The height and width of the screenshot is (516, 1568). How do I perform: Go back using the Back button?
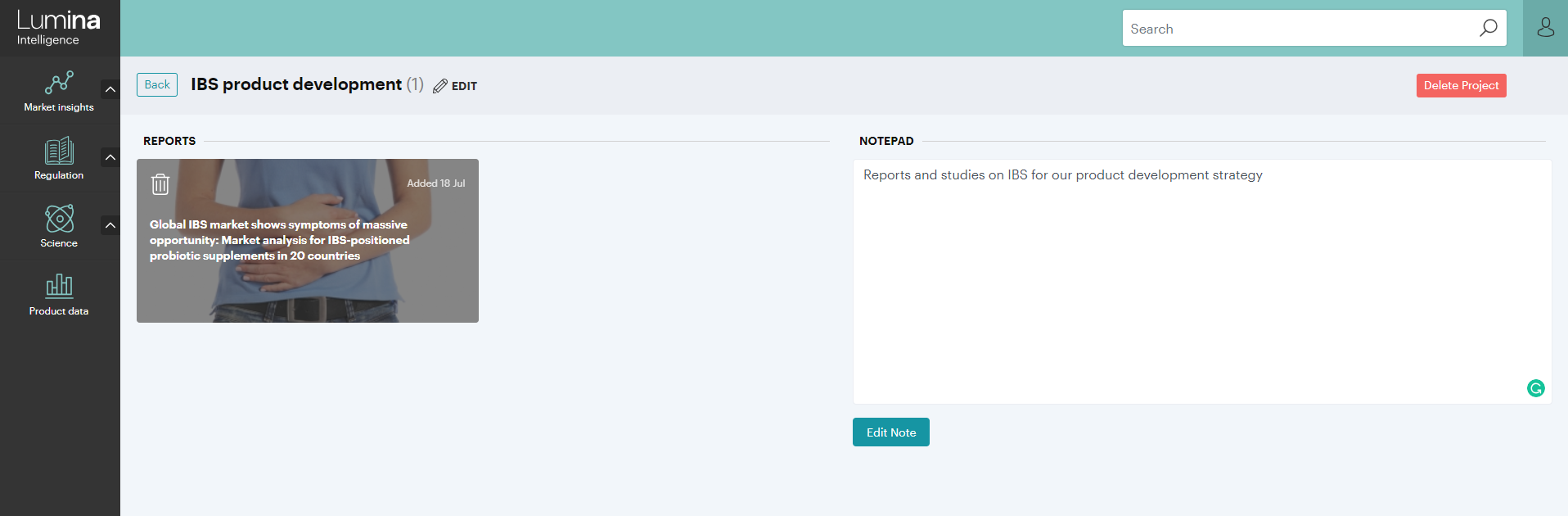click(x=157, y=84)
